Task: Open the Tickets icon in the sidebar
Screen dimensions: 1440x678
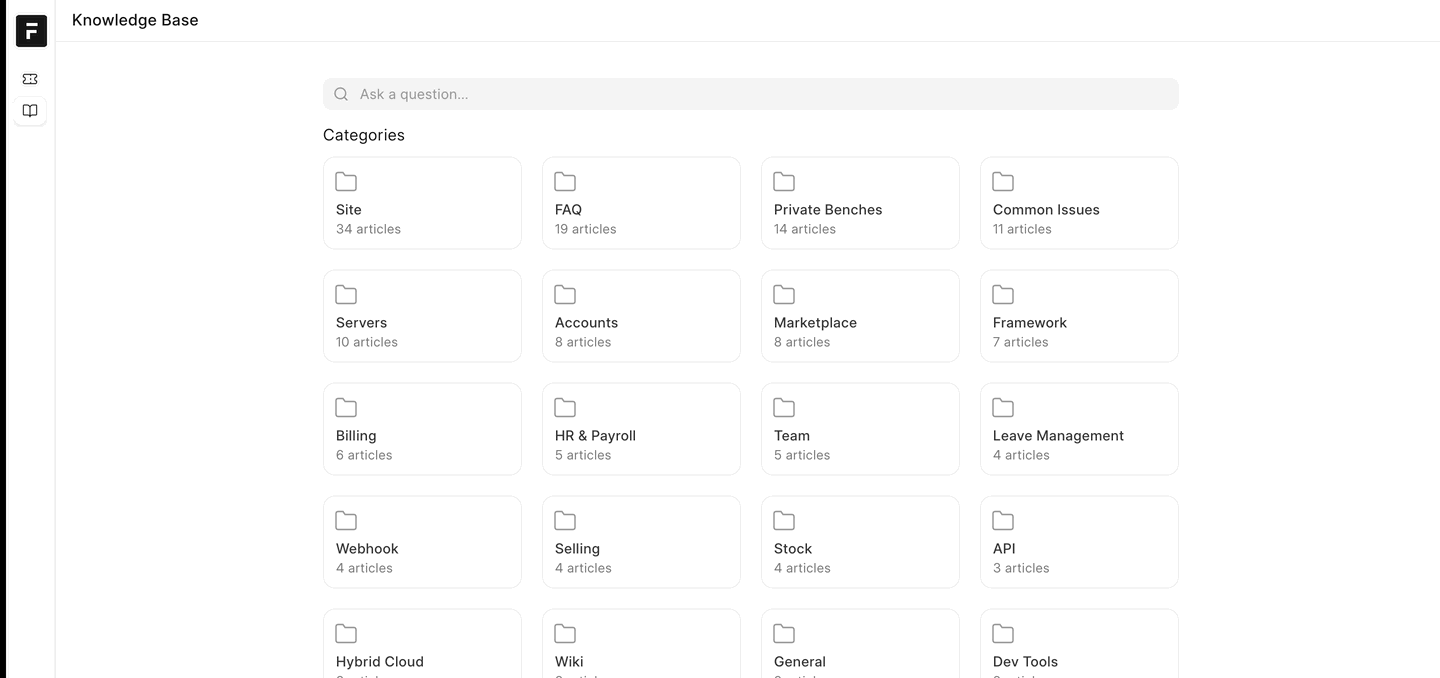Action: point(30,78)
